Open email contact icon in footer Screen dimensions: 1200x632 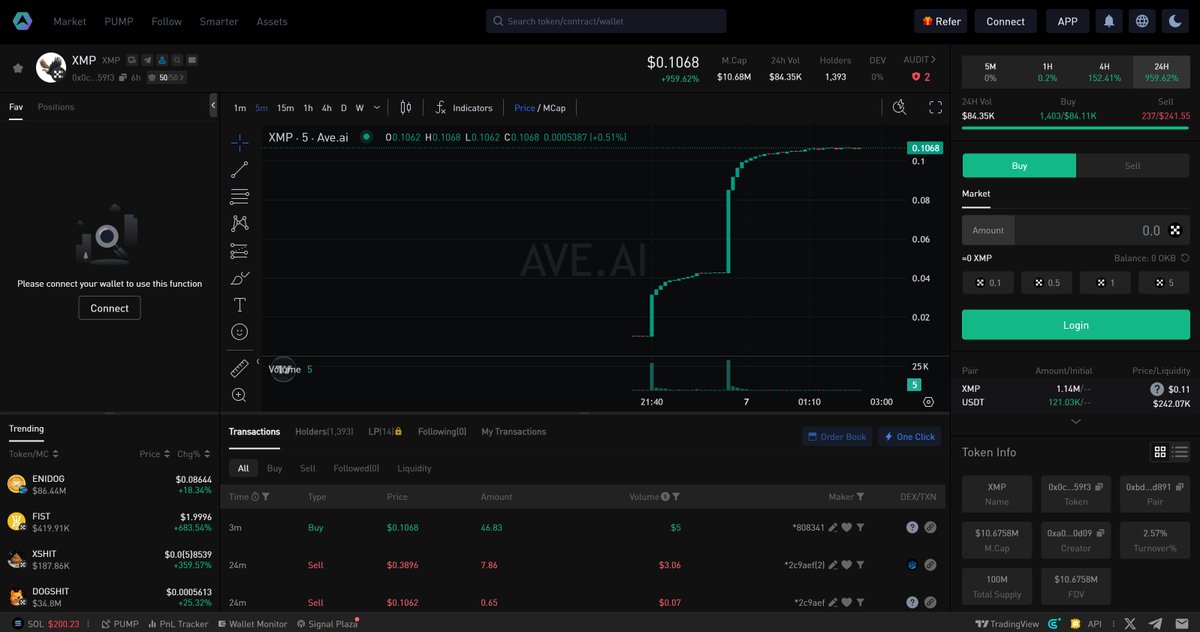point(1182,623)
